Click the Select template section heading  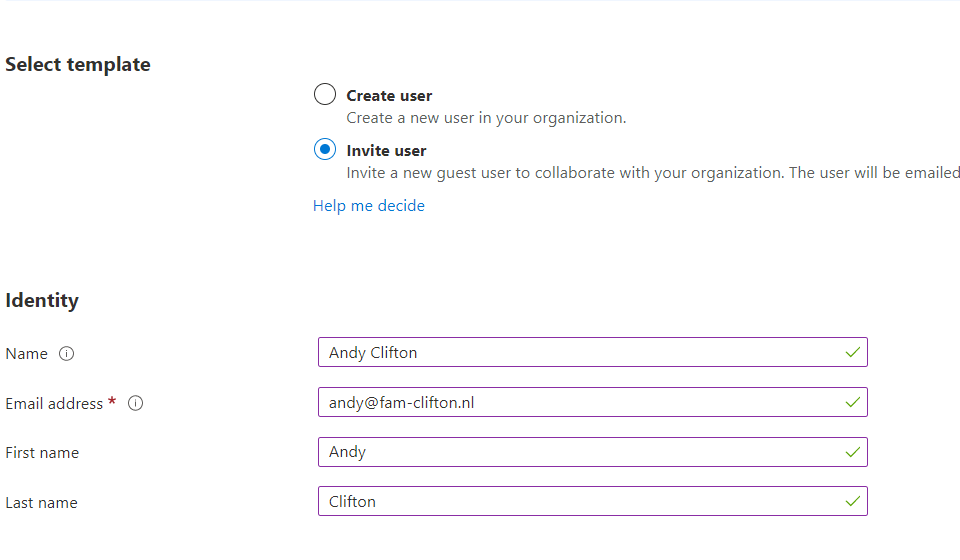click(x=78, y=64)
